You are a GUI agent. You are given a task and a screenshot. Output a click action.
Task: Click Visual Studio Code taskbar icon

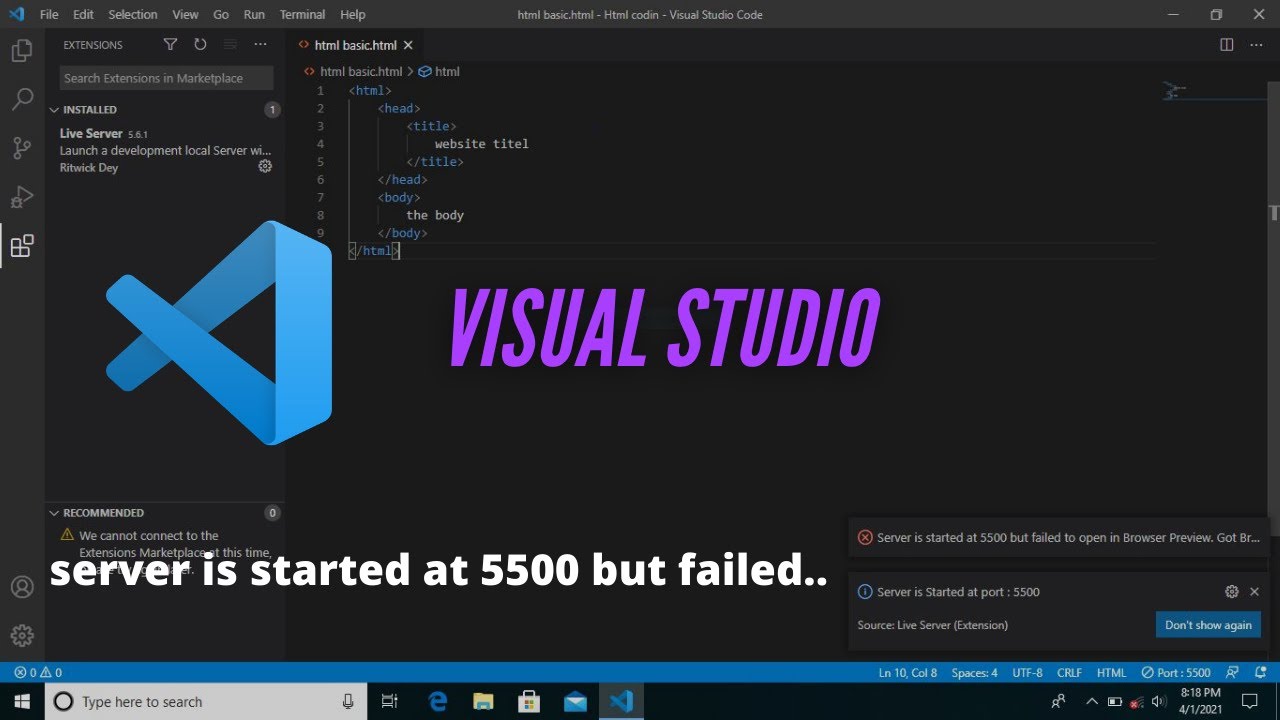pos(622,701)
